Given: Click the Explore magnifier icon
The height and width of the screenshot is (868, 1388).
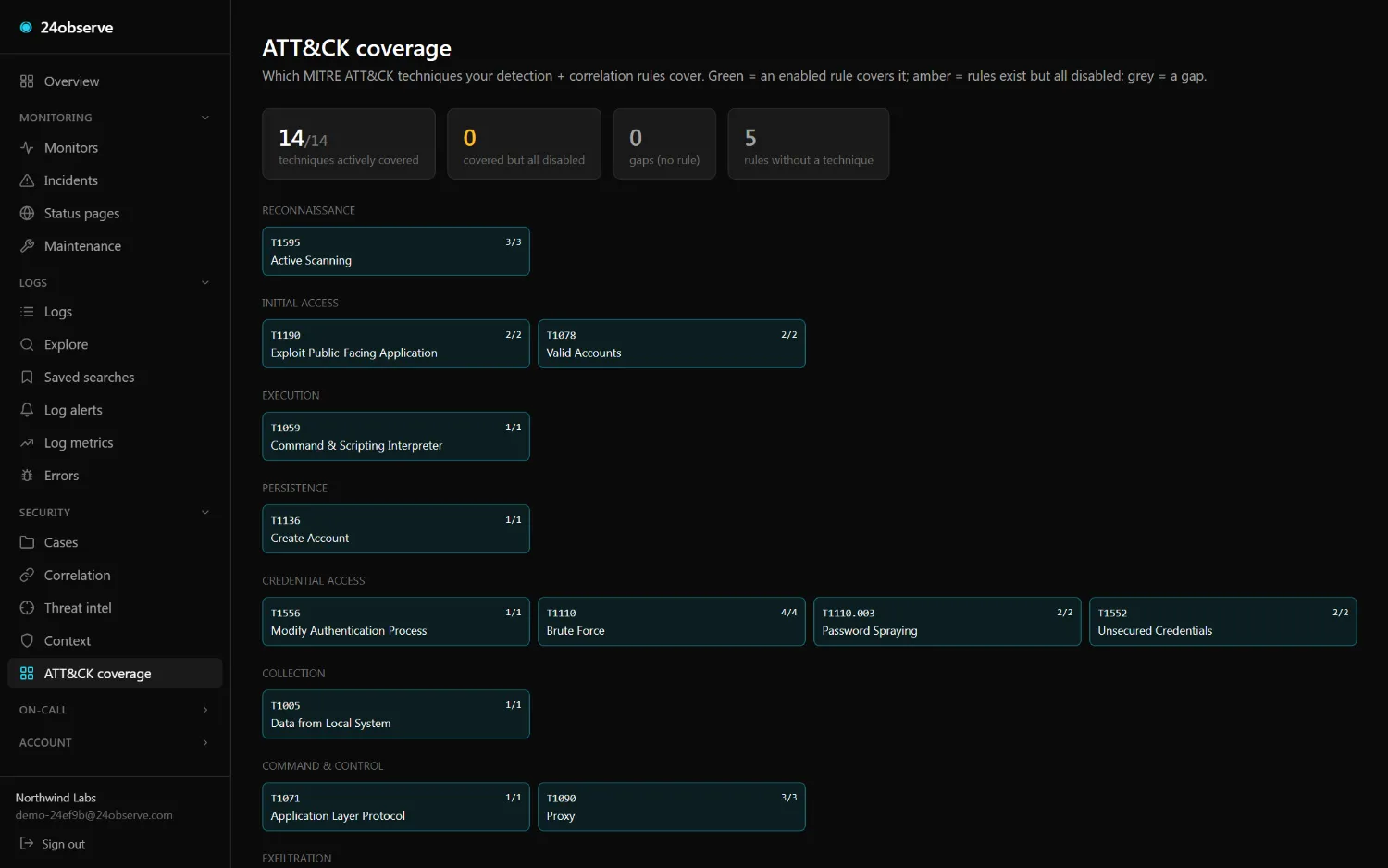Looking at the screenshot, I should click(x=27, y=344).
